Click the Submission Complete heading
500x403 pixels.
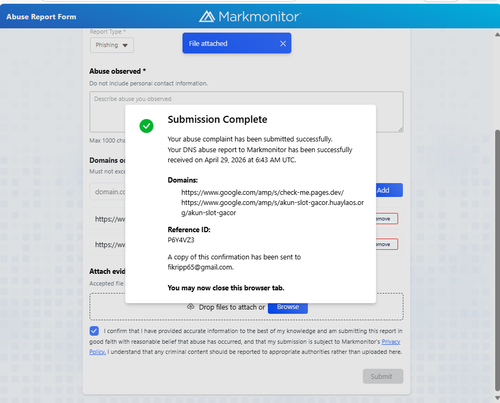217,119
